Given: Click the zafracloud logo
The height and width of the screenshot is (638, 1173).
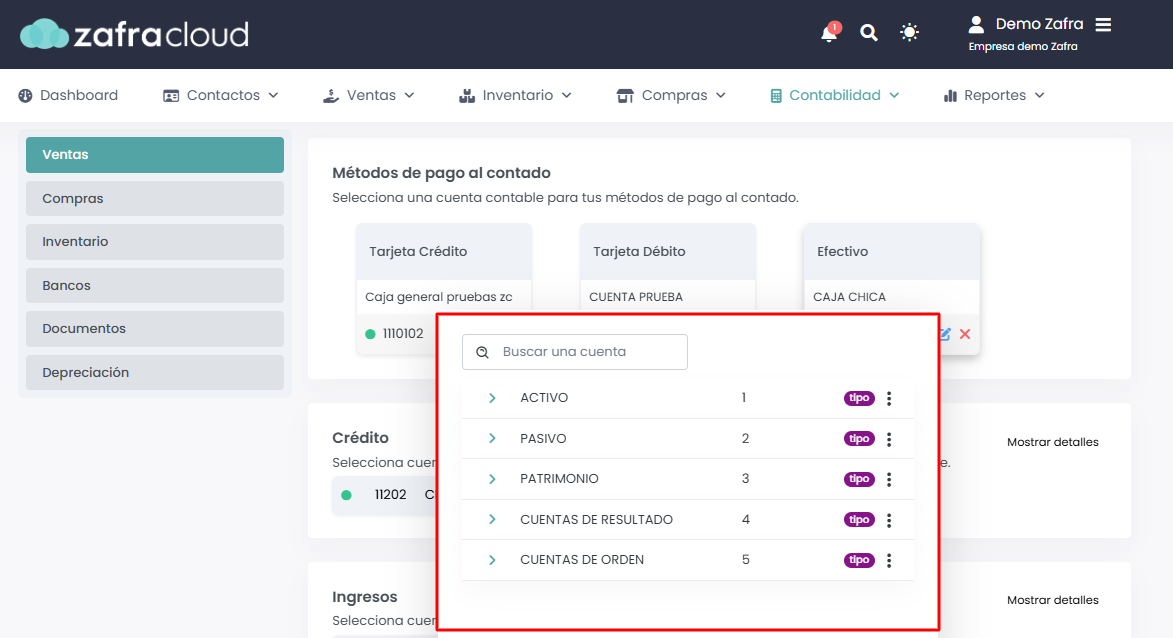Looking at the screenshot, I should pos(134,34).
